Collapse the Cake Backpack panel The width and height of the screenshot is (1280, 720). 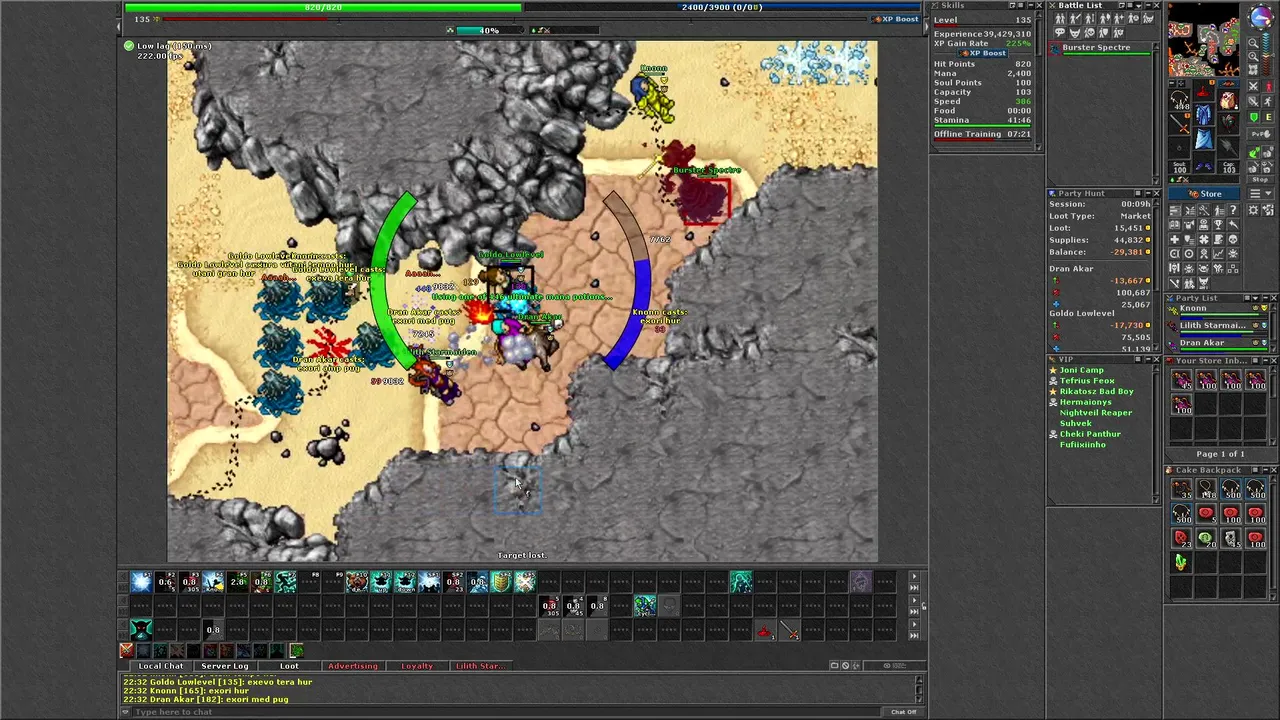click(x=1265, y=470)
